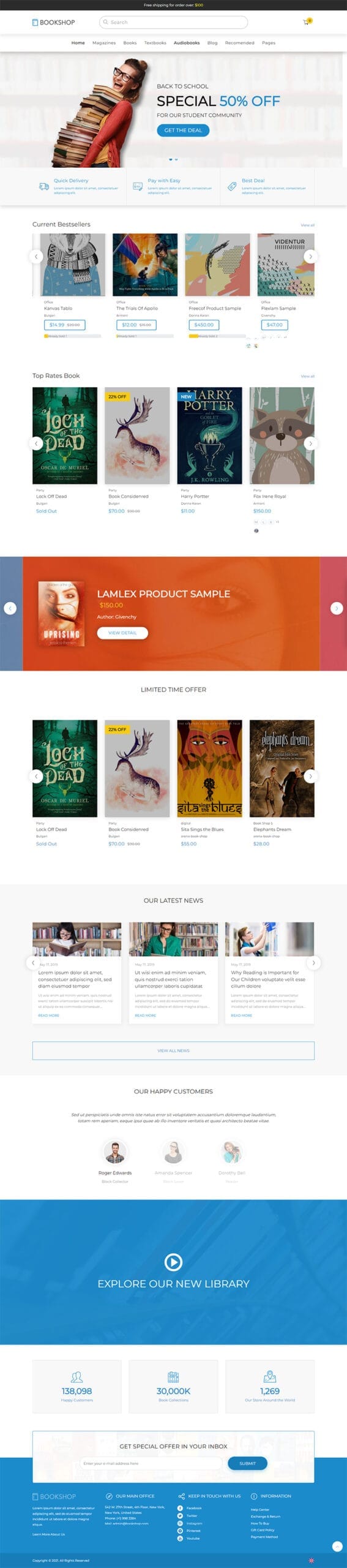Open the Harry Potter book cover thumbnail

209,435
